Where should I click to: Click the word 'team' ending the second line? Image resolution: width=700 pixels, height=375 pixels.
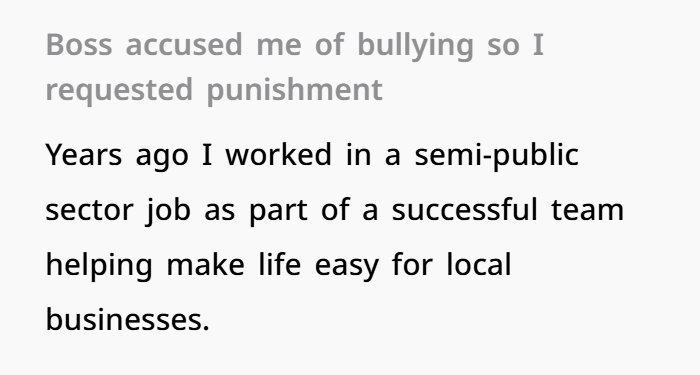click(x=588, y=210)
